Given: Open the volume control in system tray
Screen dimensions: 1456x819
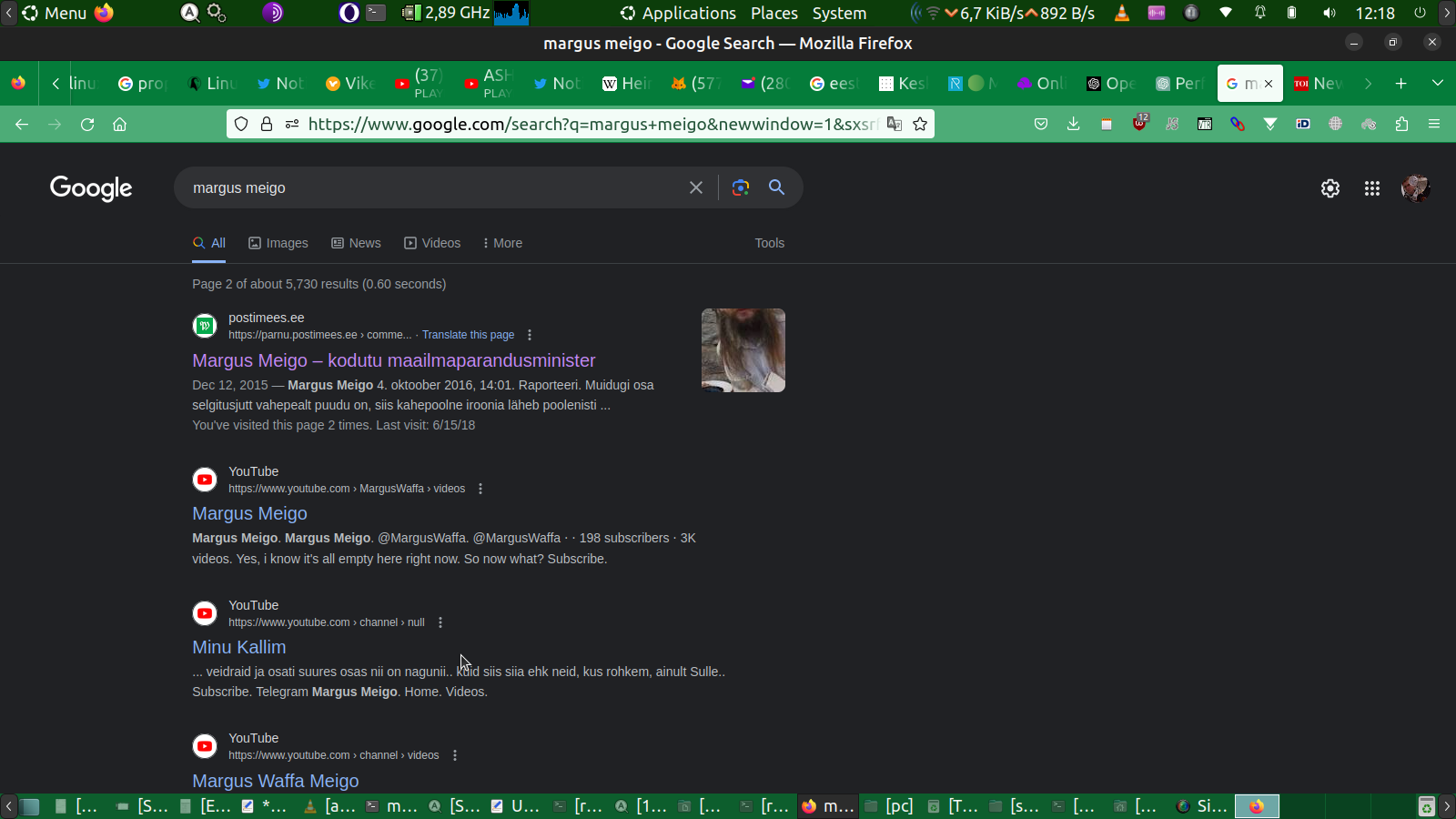Looking at the screenshot, I should [x=1330, y=14].
